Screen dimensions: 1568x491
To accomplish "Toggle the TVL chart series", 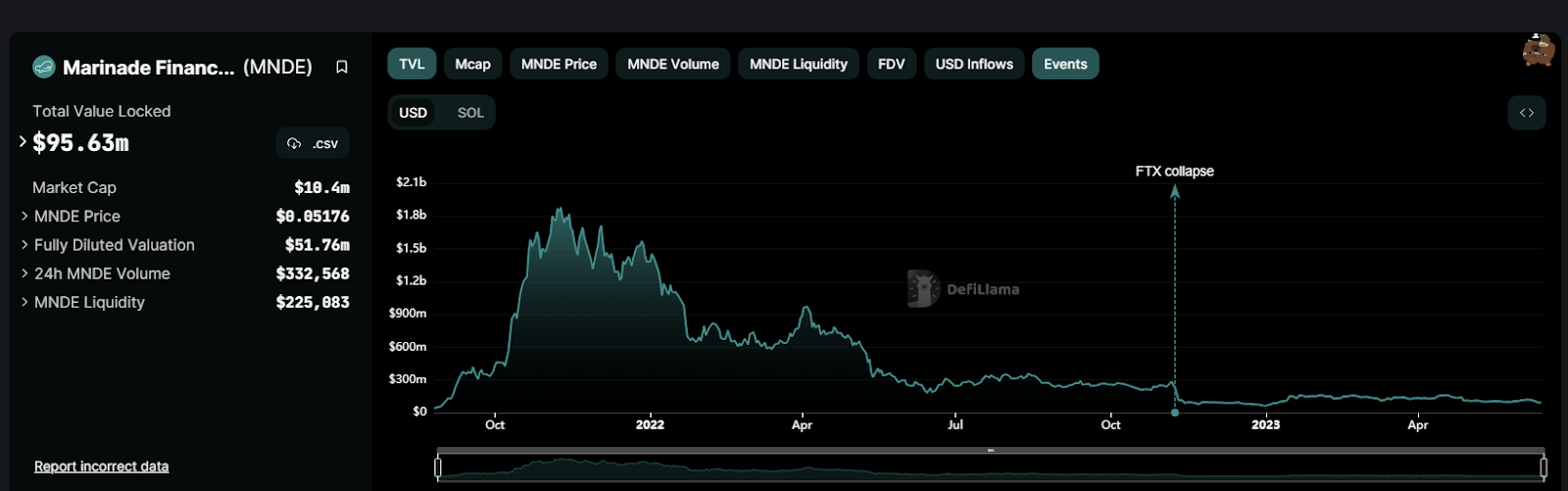I will [x=412, y=64].
